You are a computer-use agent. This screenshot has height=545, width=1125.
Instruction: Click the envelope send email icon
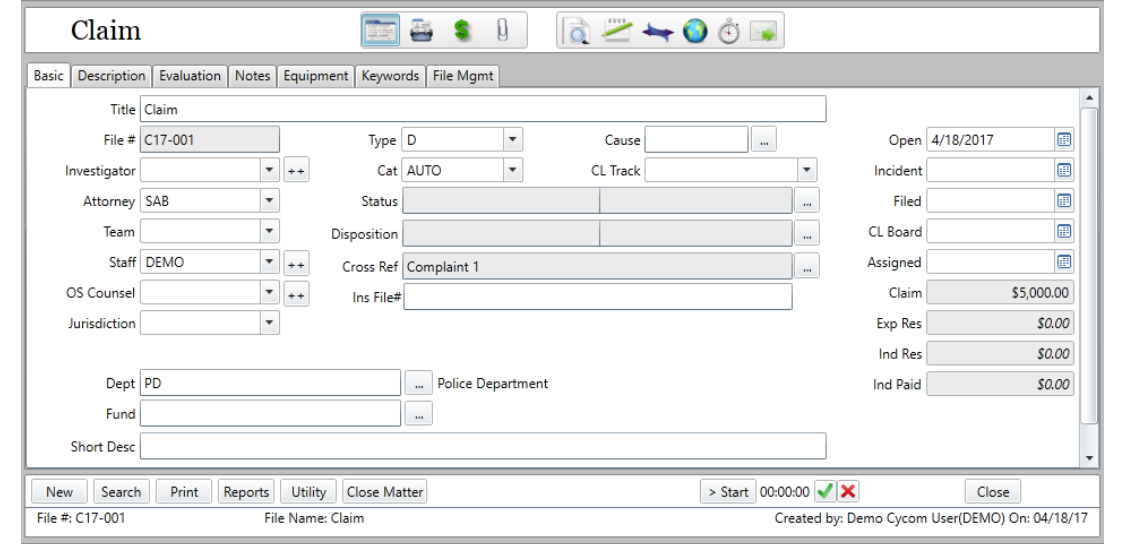(763, 32)
